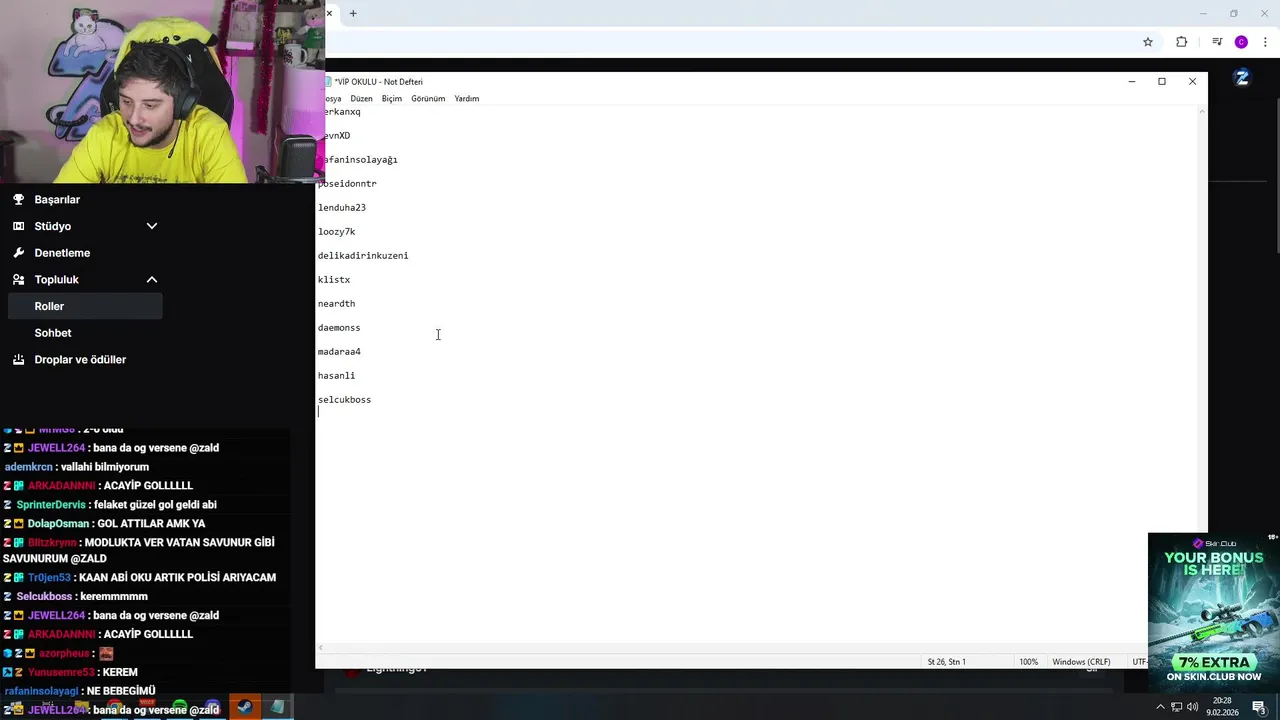
Task: Open Notepad taskbar icon
Action: coord(277,707)
